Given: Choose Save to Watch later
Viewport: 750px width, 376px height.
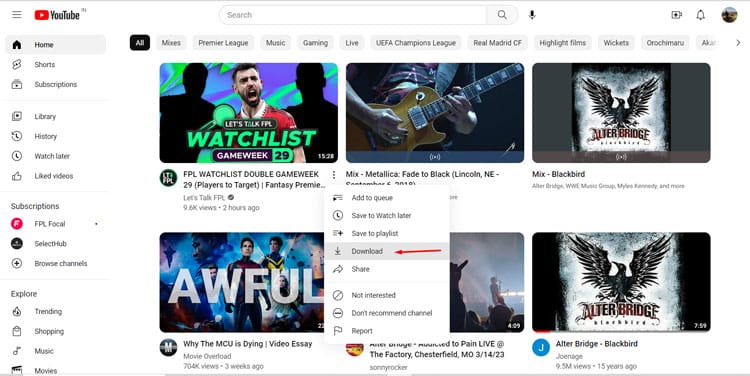Looking at the screenshot, I should (x=386, y=216).
